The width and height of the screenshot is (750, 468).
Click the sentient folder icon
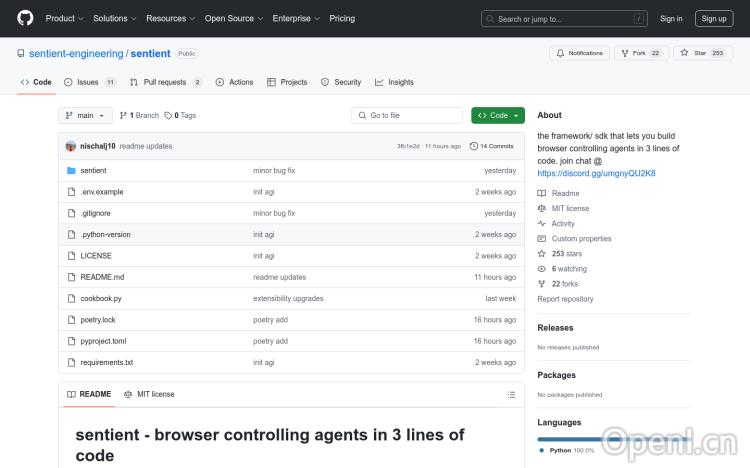click(71, 171)
